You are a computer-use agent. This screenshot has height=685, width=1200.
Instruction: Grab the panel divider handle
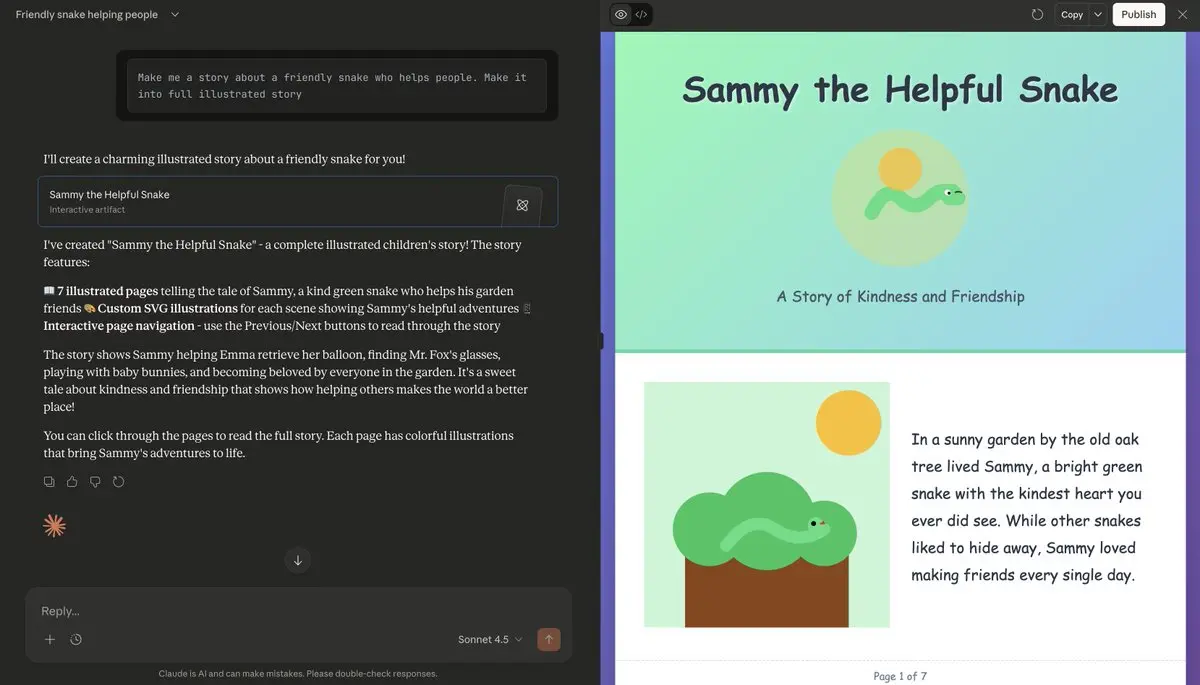[602, 341]
